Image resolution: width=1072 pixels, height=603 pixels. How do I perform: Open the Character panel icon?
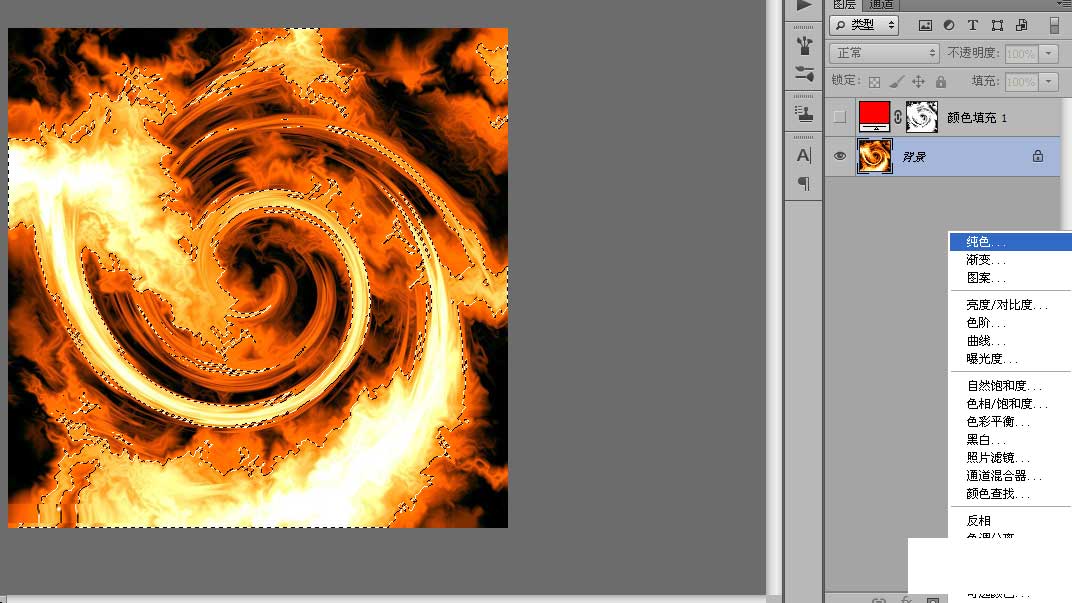804,156
